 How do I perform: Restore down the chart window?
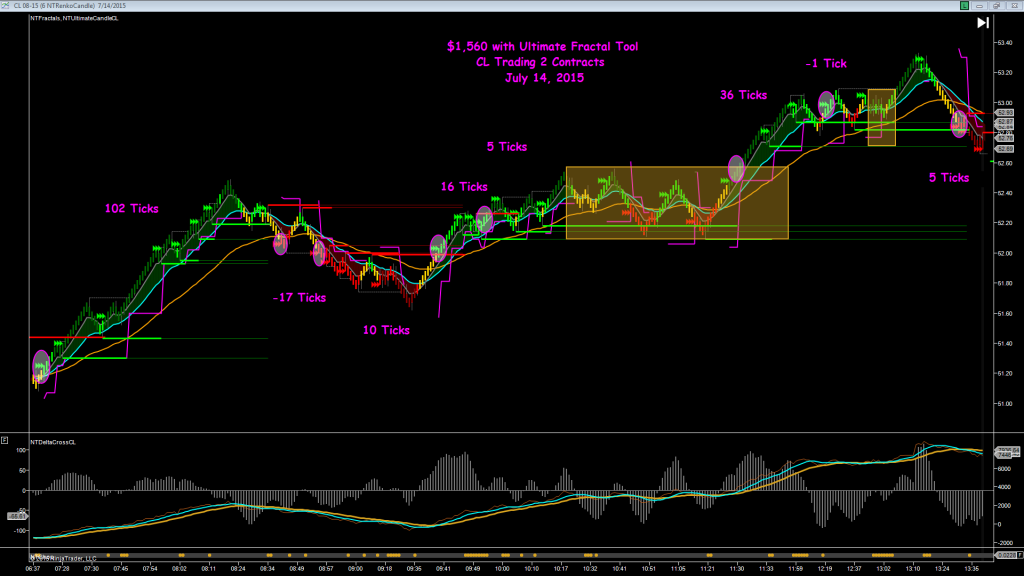coord(997,5)
